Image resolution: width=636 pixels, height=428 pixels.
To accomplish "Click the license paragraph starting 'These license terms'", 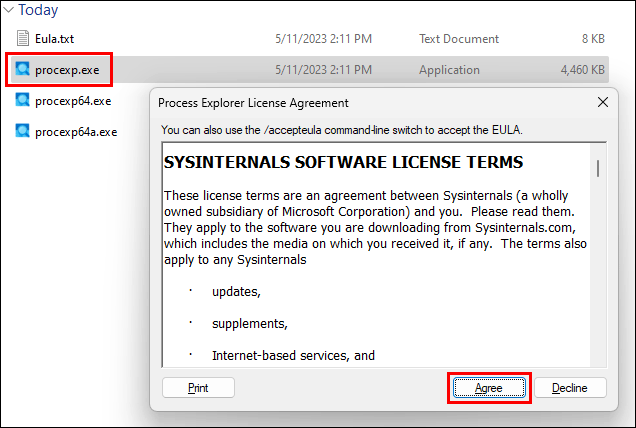I will (x=375, y=228).
